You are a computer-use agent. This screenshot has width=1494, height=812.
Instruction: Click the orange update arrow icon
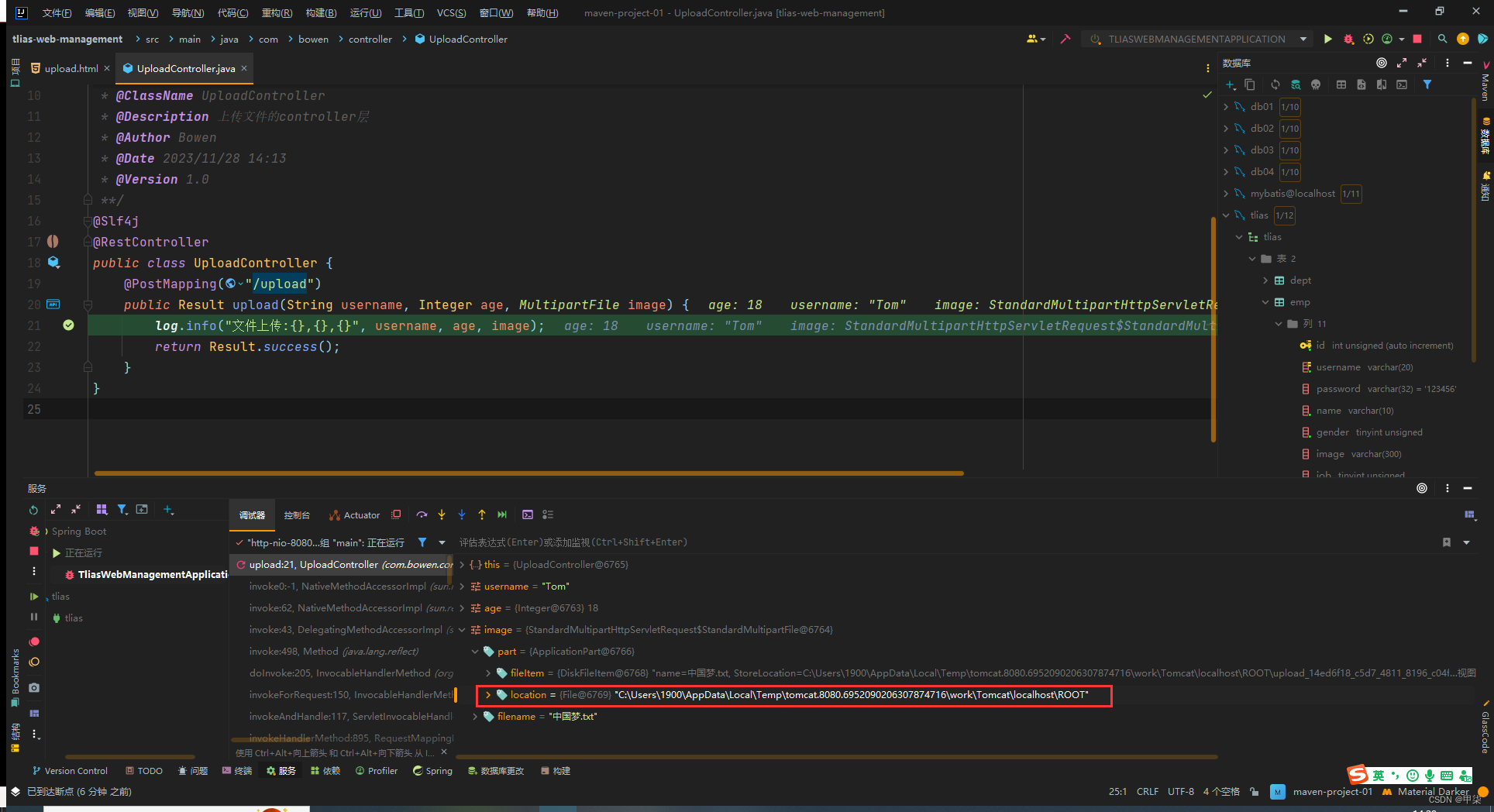click(x=1463, y=39)
